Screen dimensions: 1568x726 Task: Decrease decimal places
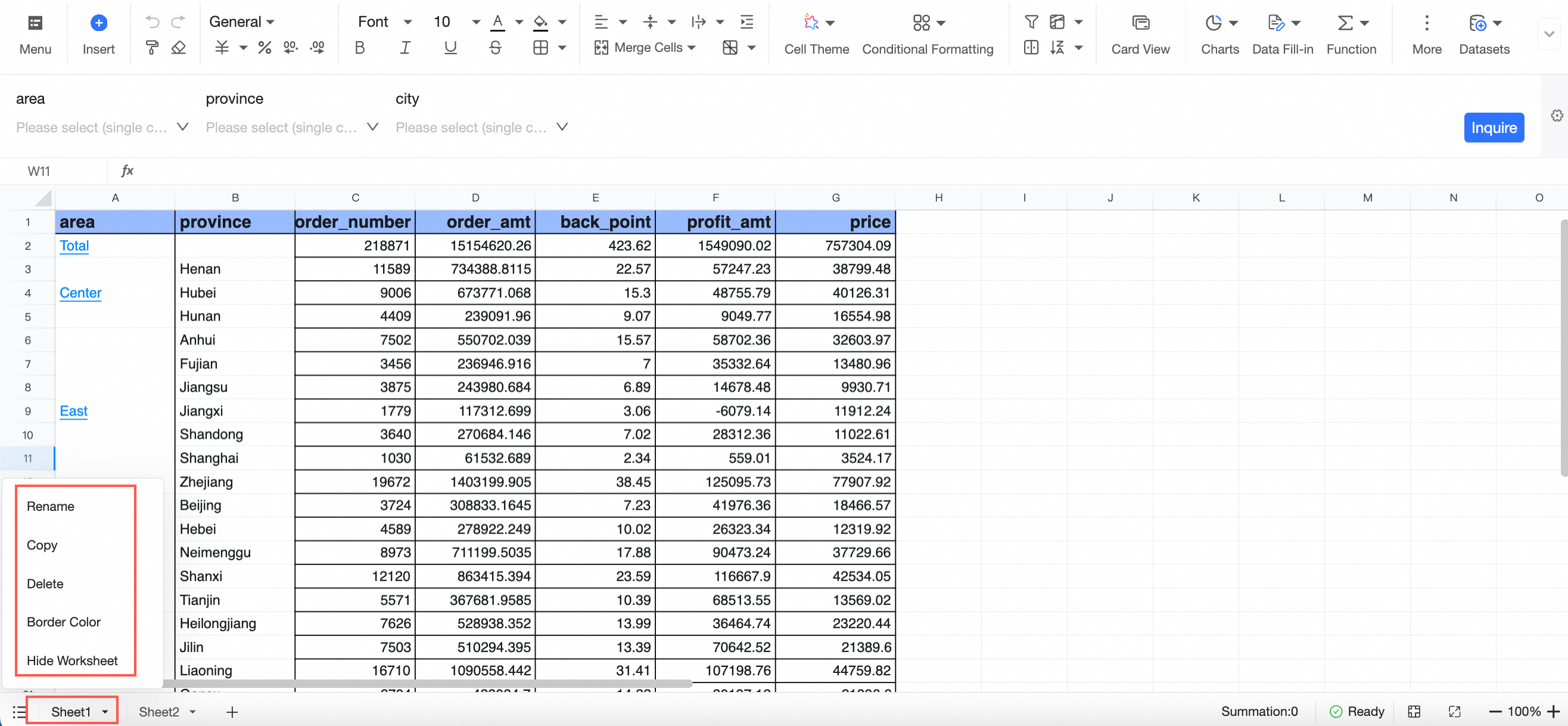(291, 48)
